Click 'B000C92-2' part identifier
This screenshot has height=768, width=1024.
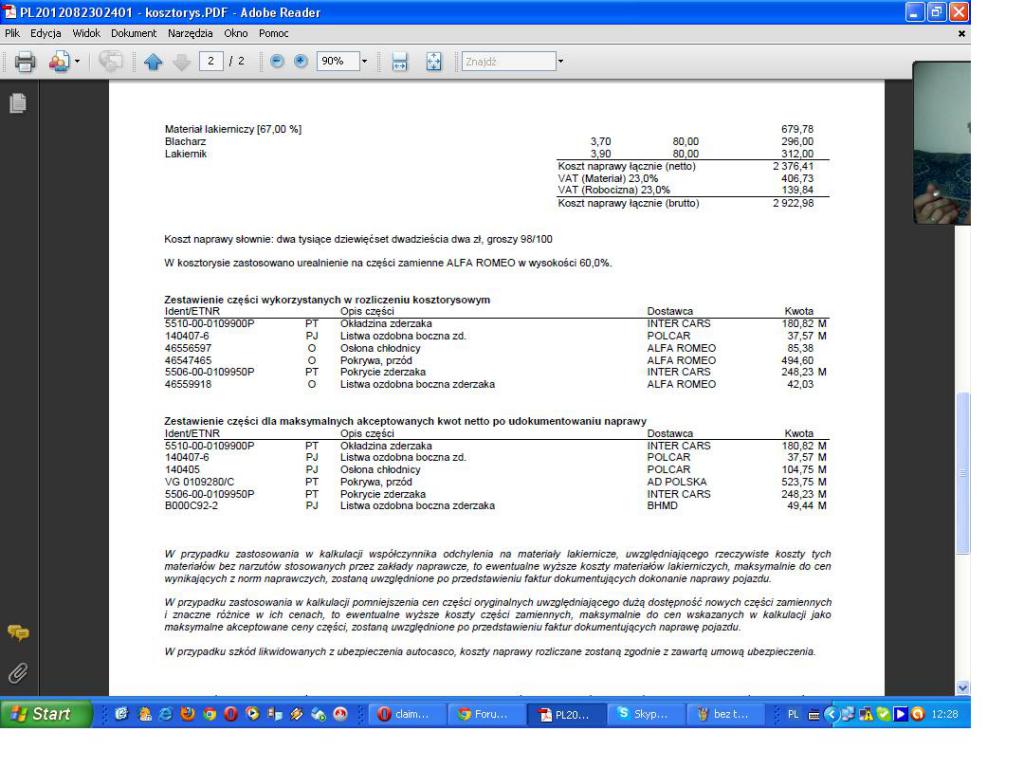pyautogui.click(x=191, y=505)
